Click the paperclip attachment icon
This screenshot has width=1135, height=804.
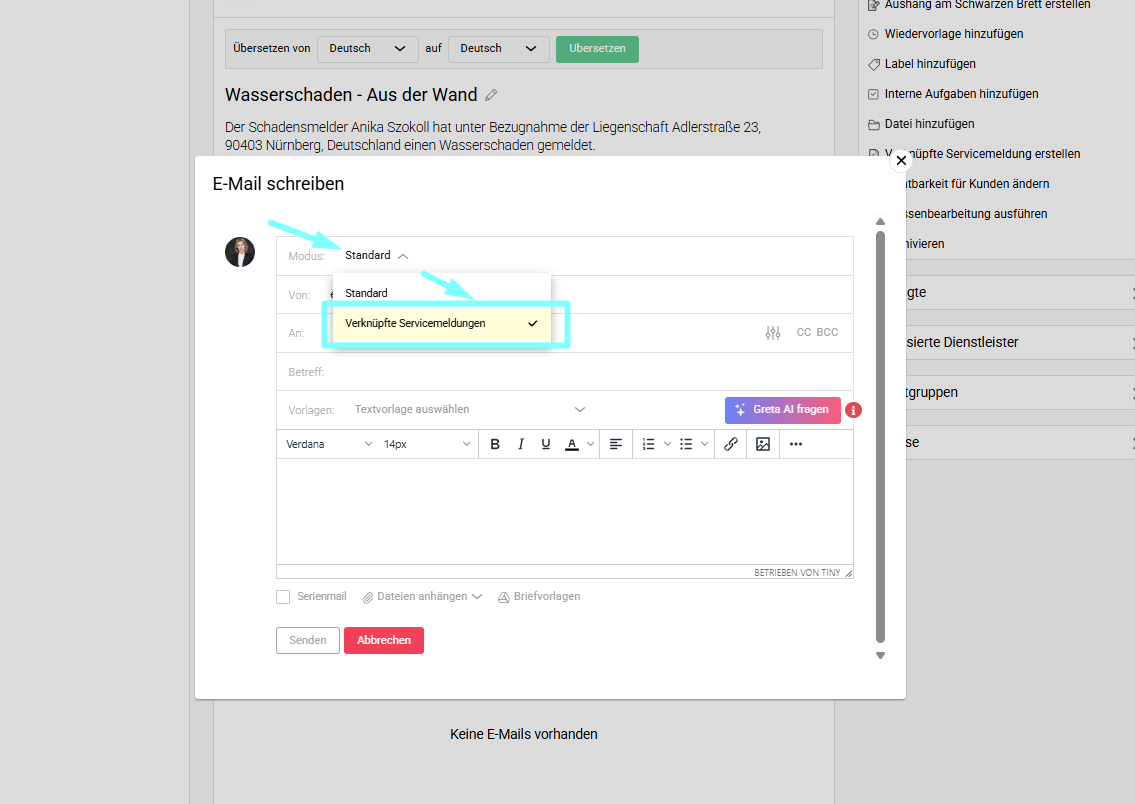click(x=368, y=598)
